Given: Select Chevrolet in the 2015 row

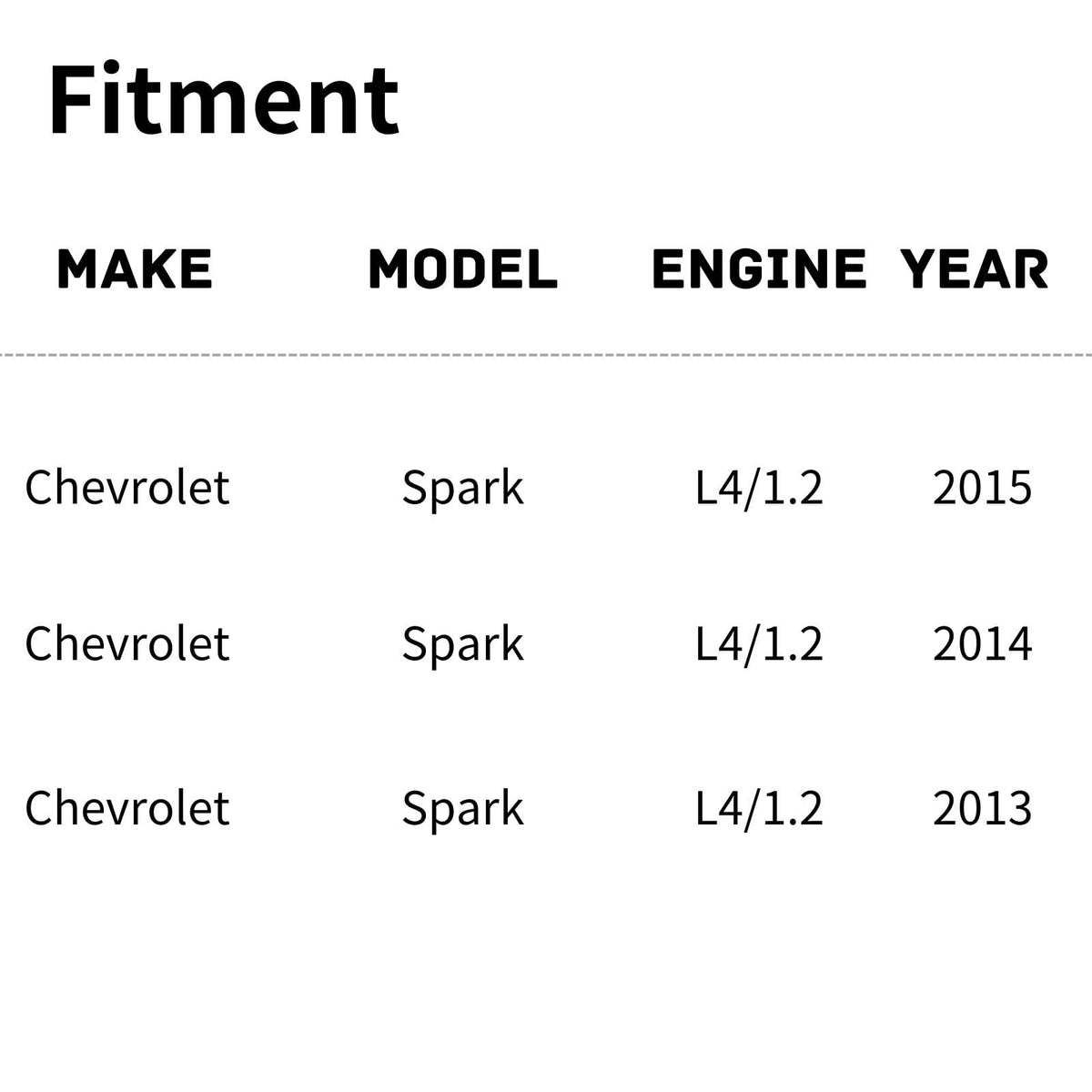Looking at the screenshot, I should pos(127,488).
